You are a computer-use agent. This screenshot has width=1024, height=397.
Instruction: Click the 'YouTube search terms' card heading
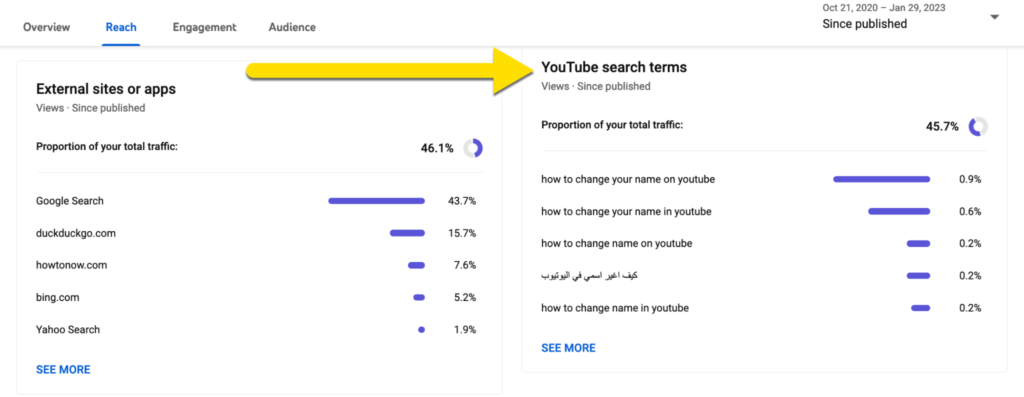(x=614, y=67)
